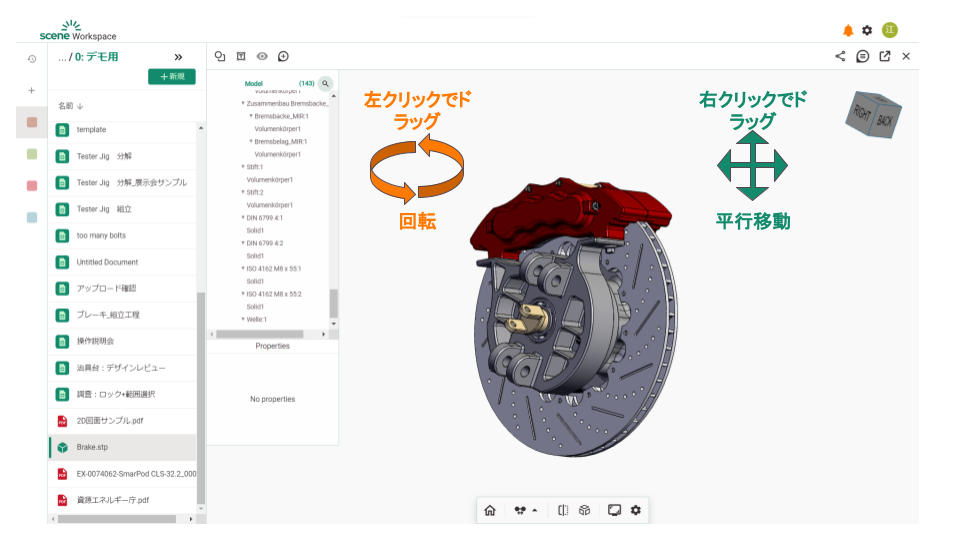This screenshot has width=960, height=540.
Task: Toggle the fullscreen display icon in bottom toolbar
Action: click(x=614, y=510)
